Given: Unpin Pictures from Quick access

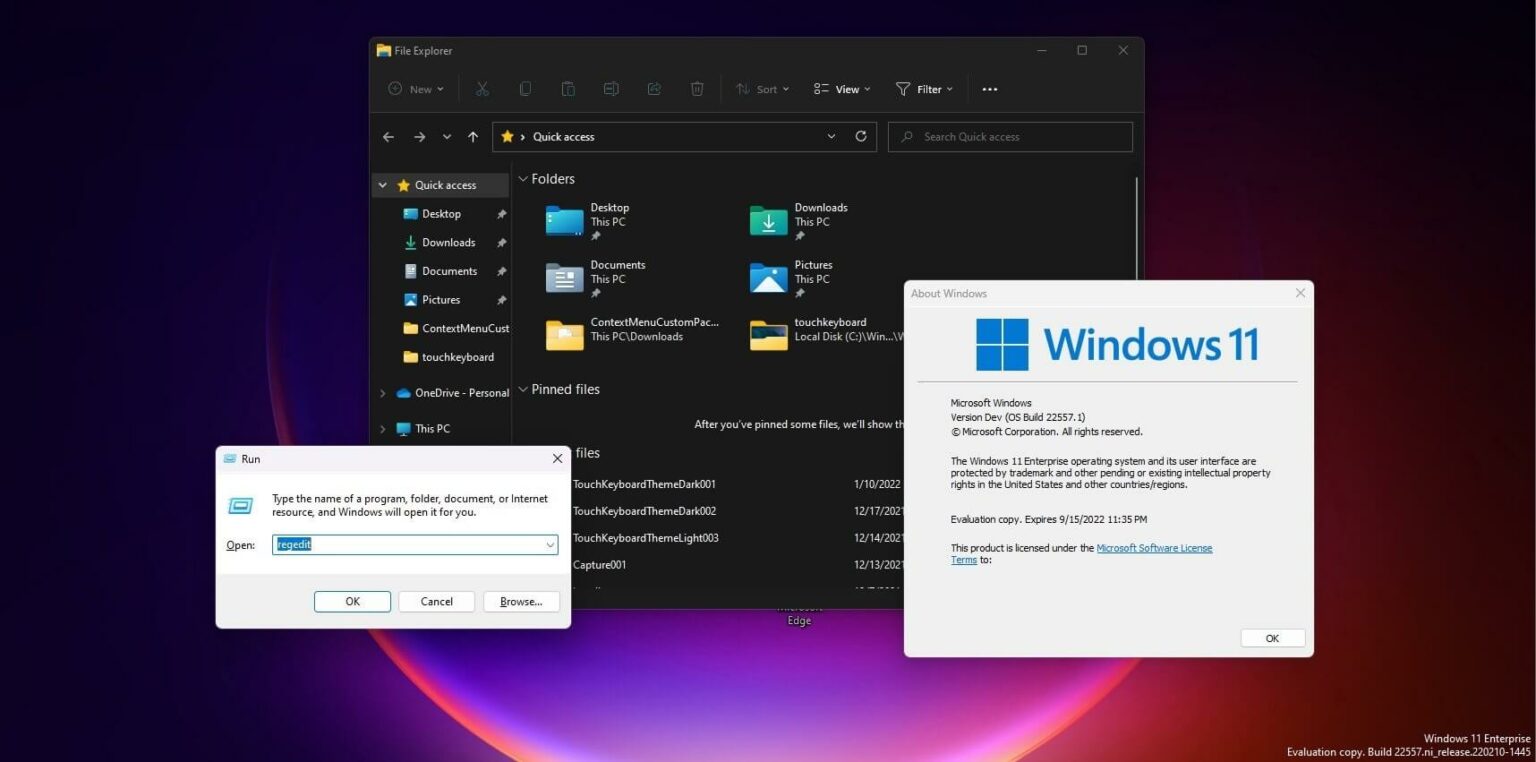Looking at the screenshot, I should [502, 299].
